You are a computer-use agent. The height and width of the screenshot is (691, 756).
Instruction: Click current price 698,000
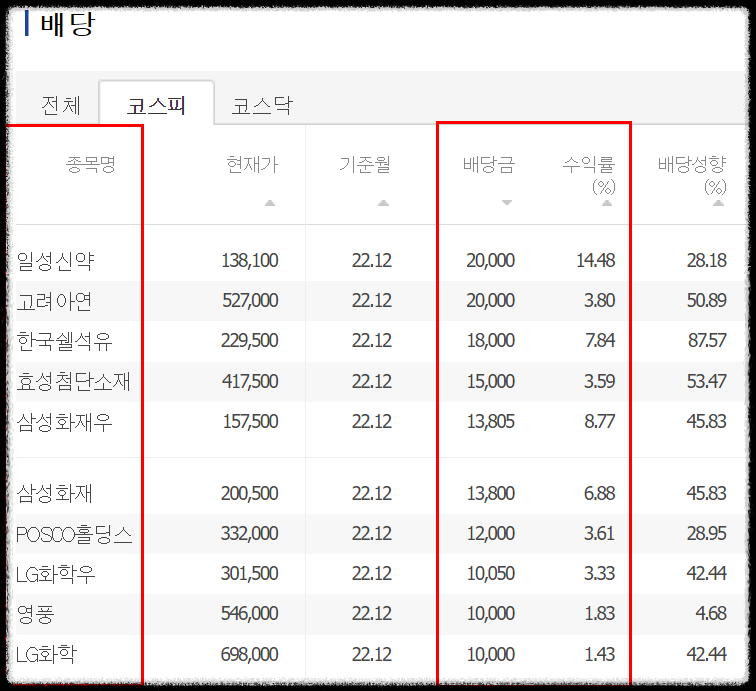(250, 655)
